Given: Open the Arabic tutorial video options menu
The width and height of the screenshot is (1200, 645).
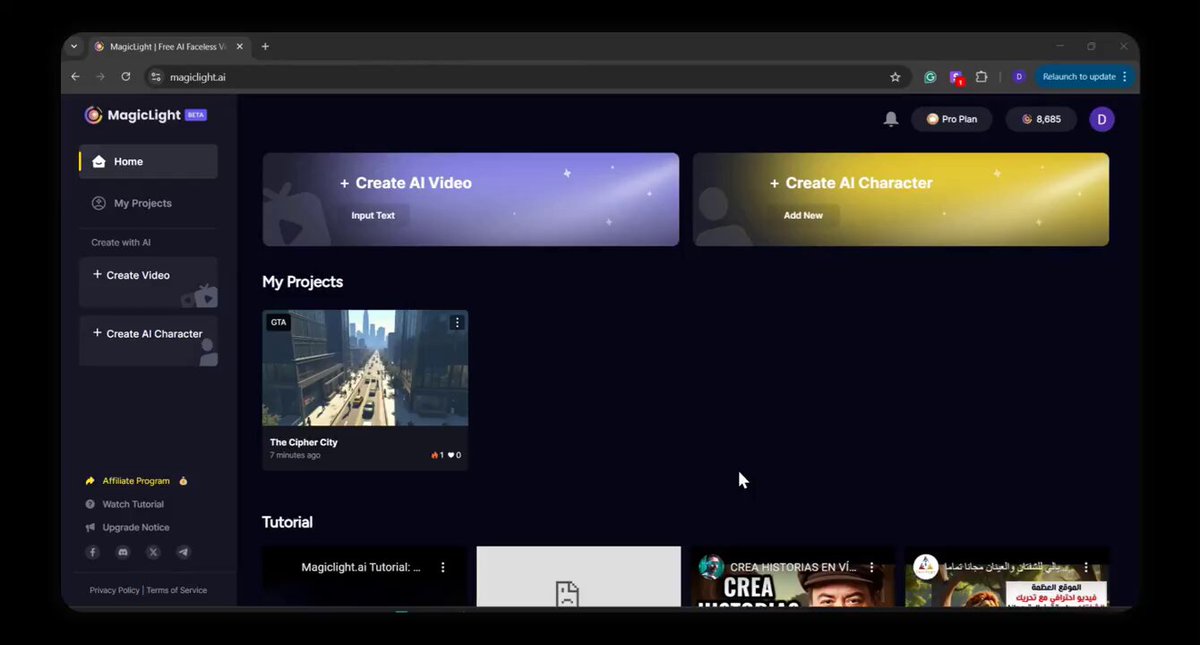Looking at the screenshot, I should pyautogui.click(x=1086, y=567).
